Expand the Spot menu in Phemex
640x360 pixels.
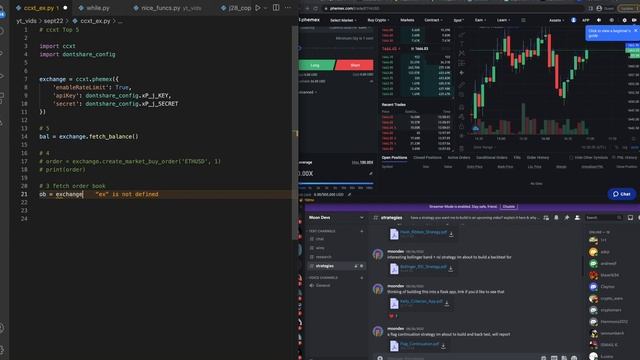click(x=458, y=20)
